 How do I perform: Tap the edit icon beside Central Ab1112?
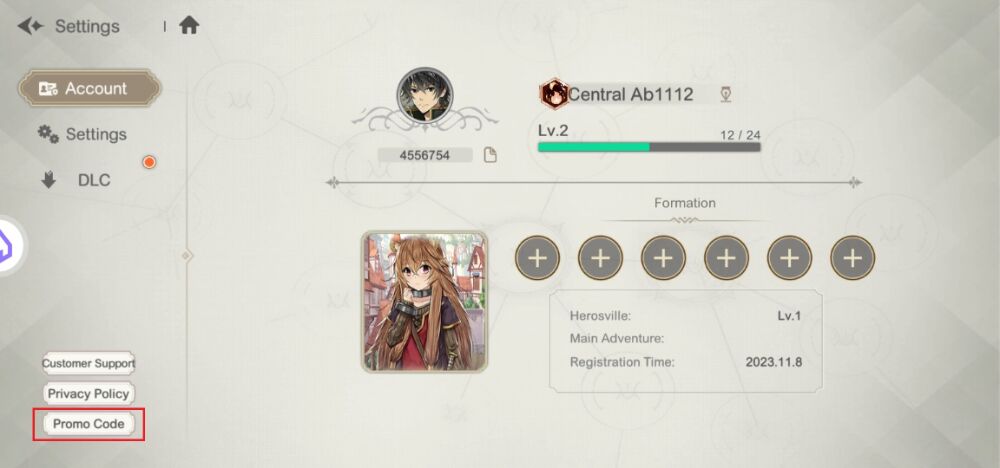click(725, 95)
